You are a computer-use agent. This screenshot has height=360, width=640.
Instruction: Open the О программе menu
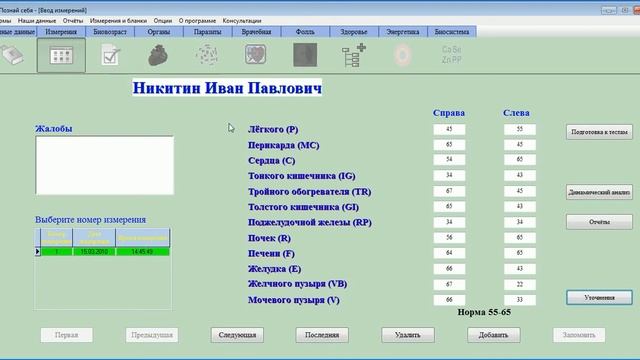pos(197,20)
